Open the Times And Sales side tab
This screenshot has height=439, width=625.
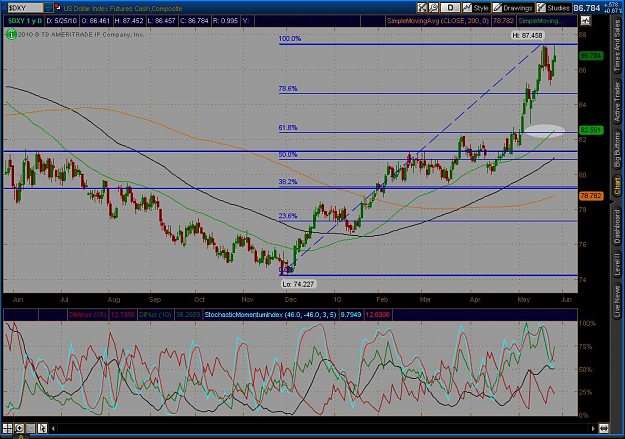(617, 46)
